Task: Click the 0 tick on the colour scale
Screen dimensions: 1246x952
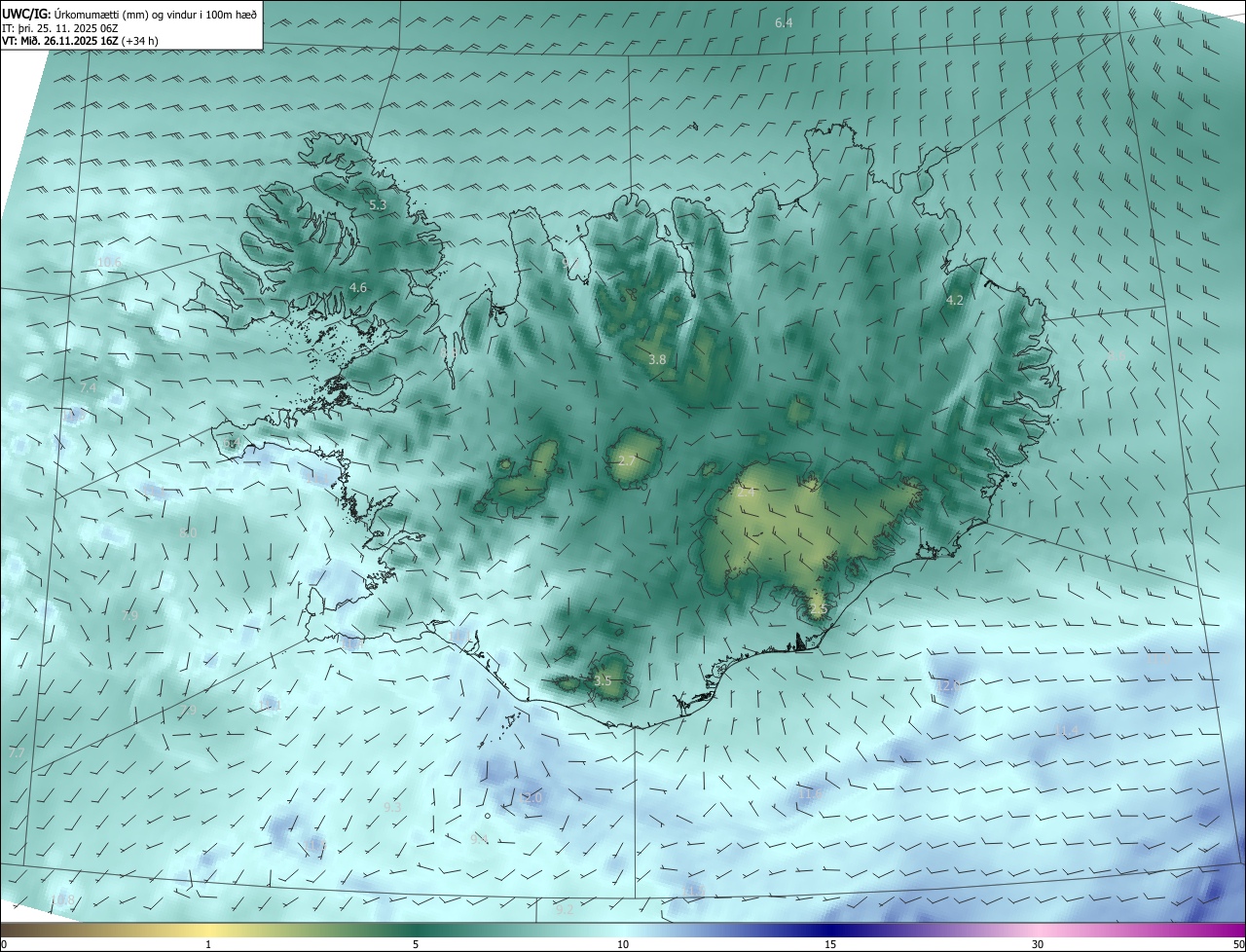Action: pos(4,944)
